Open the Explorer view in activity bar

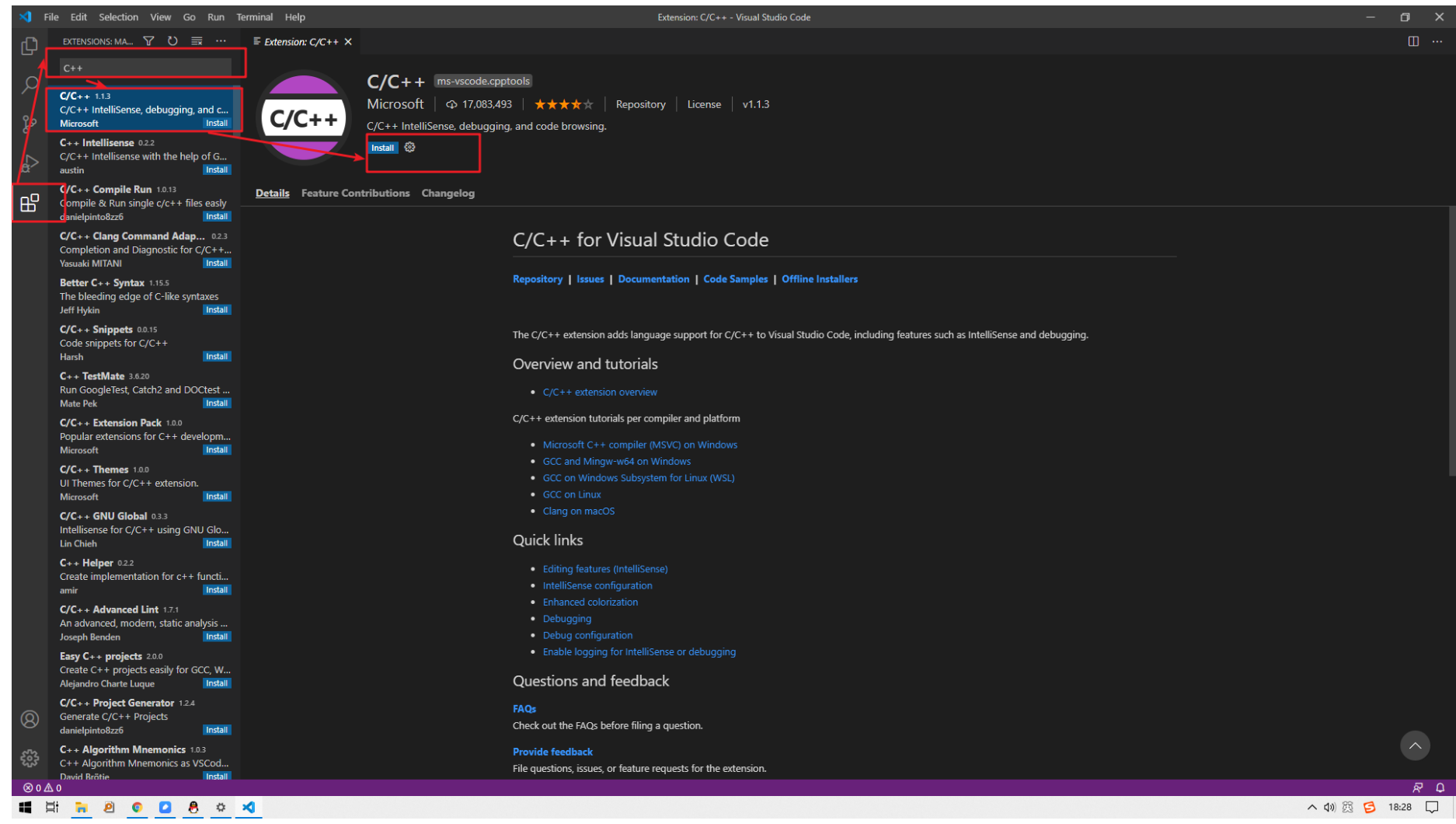click(x=30, y=47)
